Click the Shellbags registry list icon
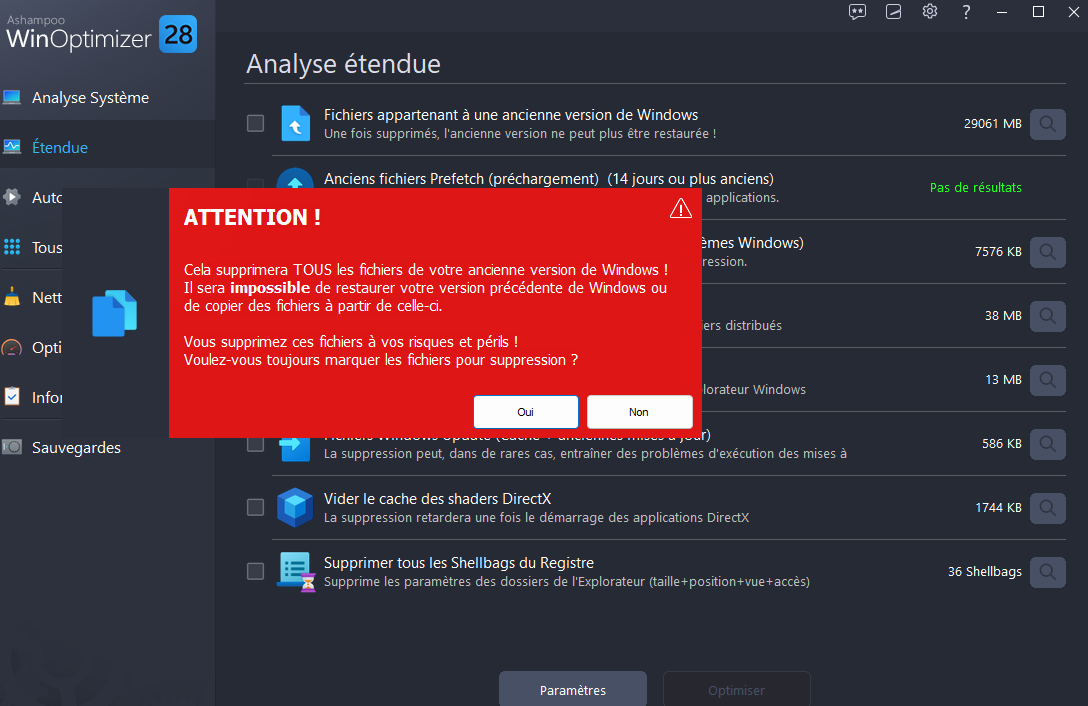The height and width of the screenshot is (706, 1088). click(297, 572)
